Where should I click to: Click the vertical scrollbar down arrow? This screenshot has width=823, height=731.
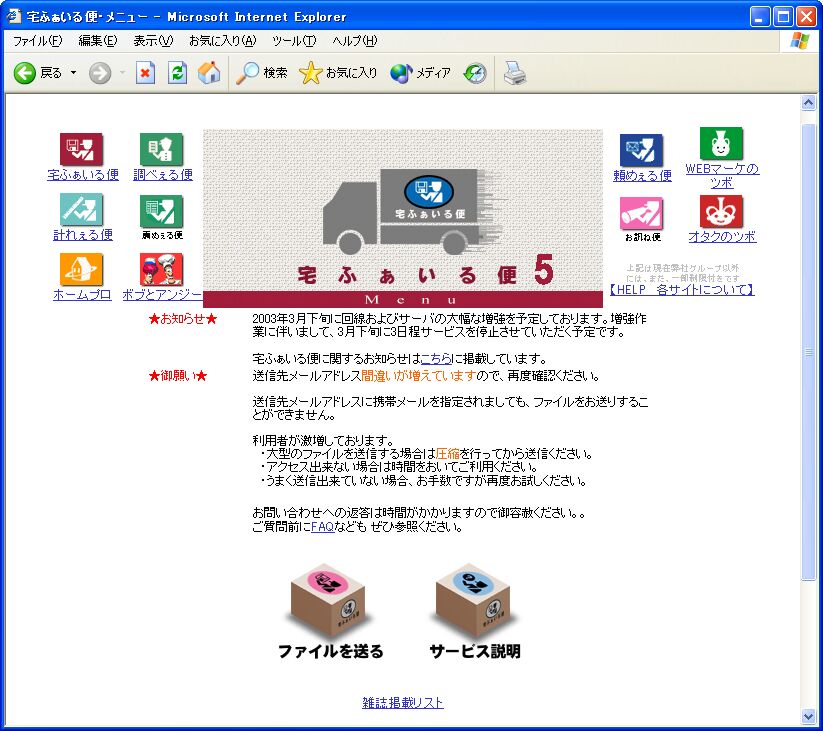click(x=809, y=716)
